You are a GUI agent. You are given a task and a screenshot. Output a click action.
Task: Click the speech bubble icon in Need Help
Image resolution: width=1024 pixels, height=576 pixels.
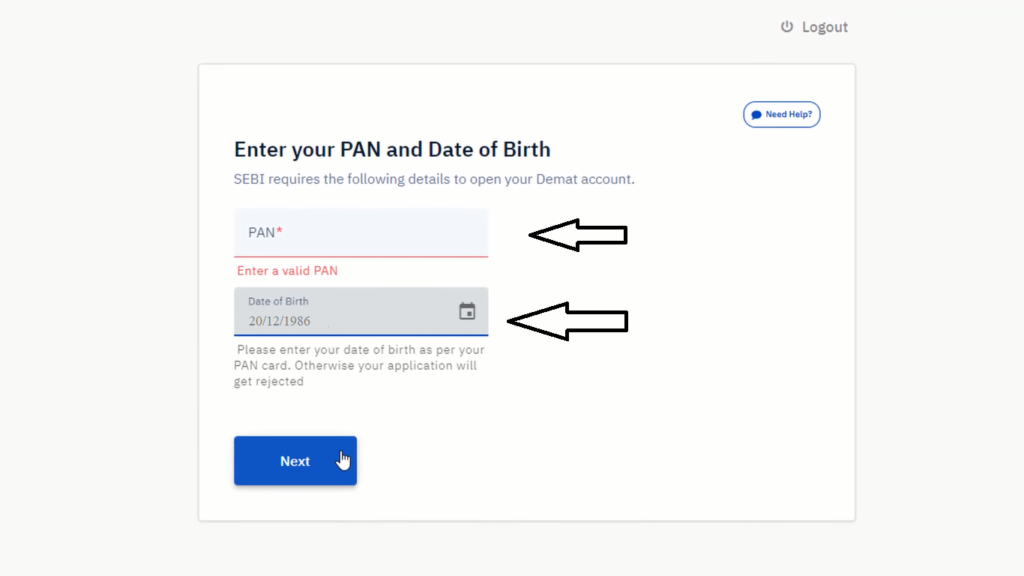pos(756,115)
